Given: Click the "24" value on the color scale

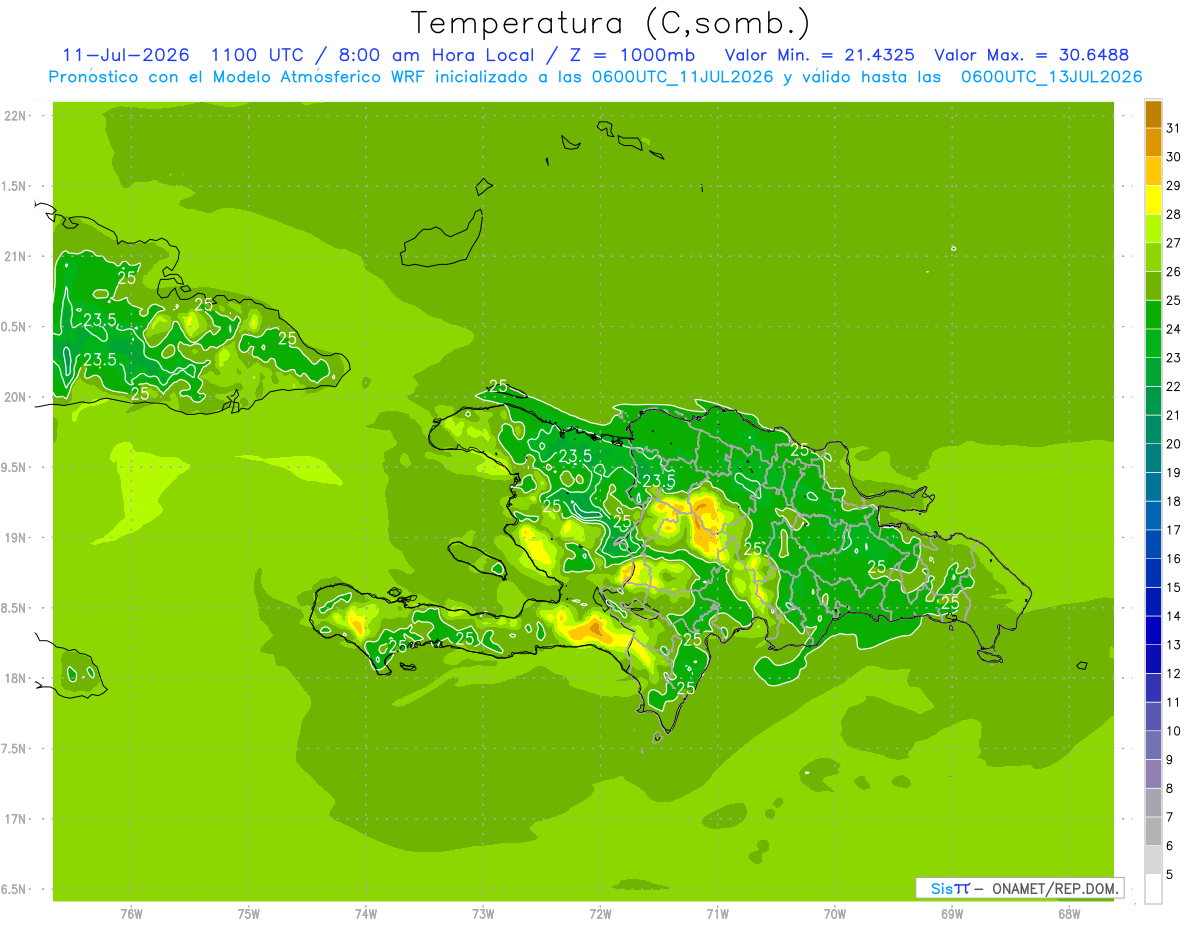Looking at the screenshot, I should 1173,329.
